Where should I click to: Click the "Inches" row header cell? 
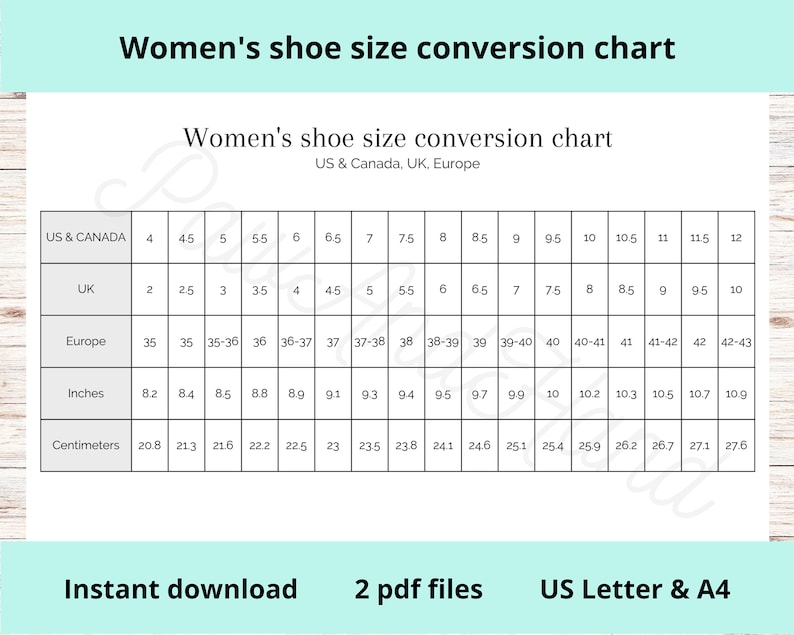[x=86, y=393]
